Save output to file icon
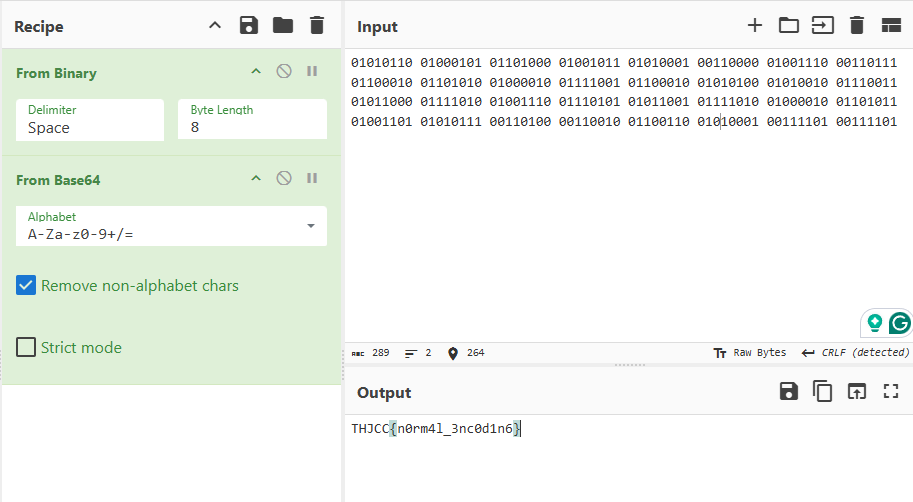 788,391
